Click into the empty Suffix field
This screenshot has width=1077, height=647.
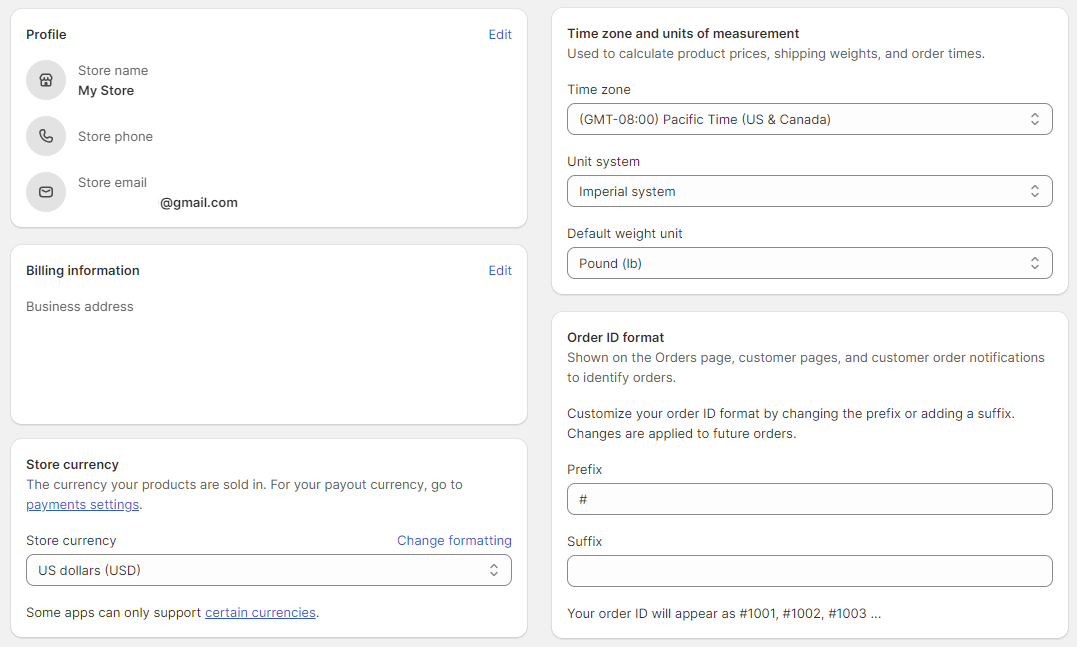click(x=808, y=571)
